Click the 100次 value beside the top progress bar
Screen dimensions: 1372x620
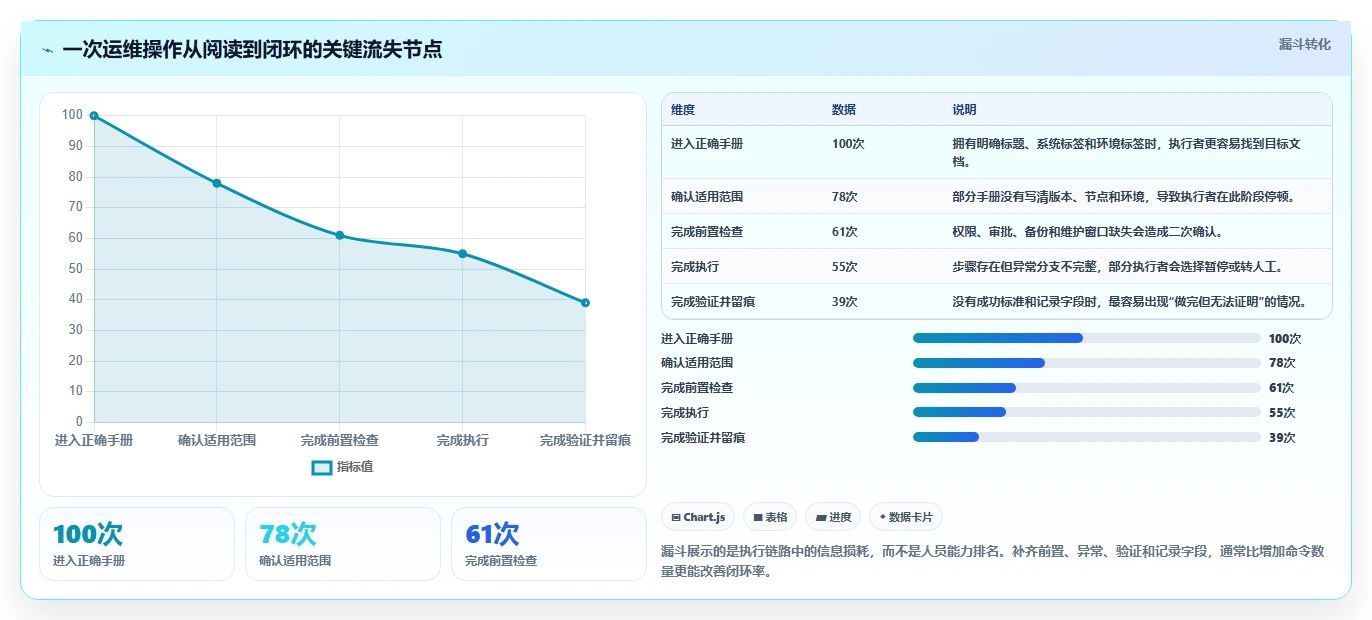[x=1285, y=339]
